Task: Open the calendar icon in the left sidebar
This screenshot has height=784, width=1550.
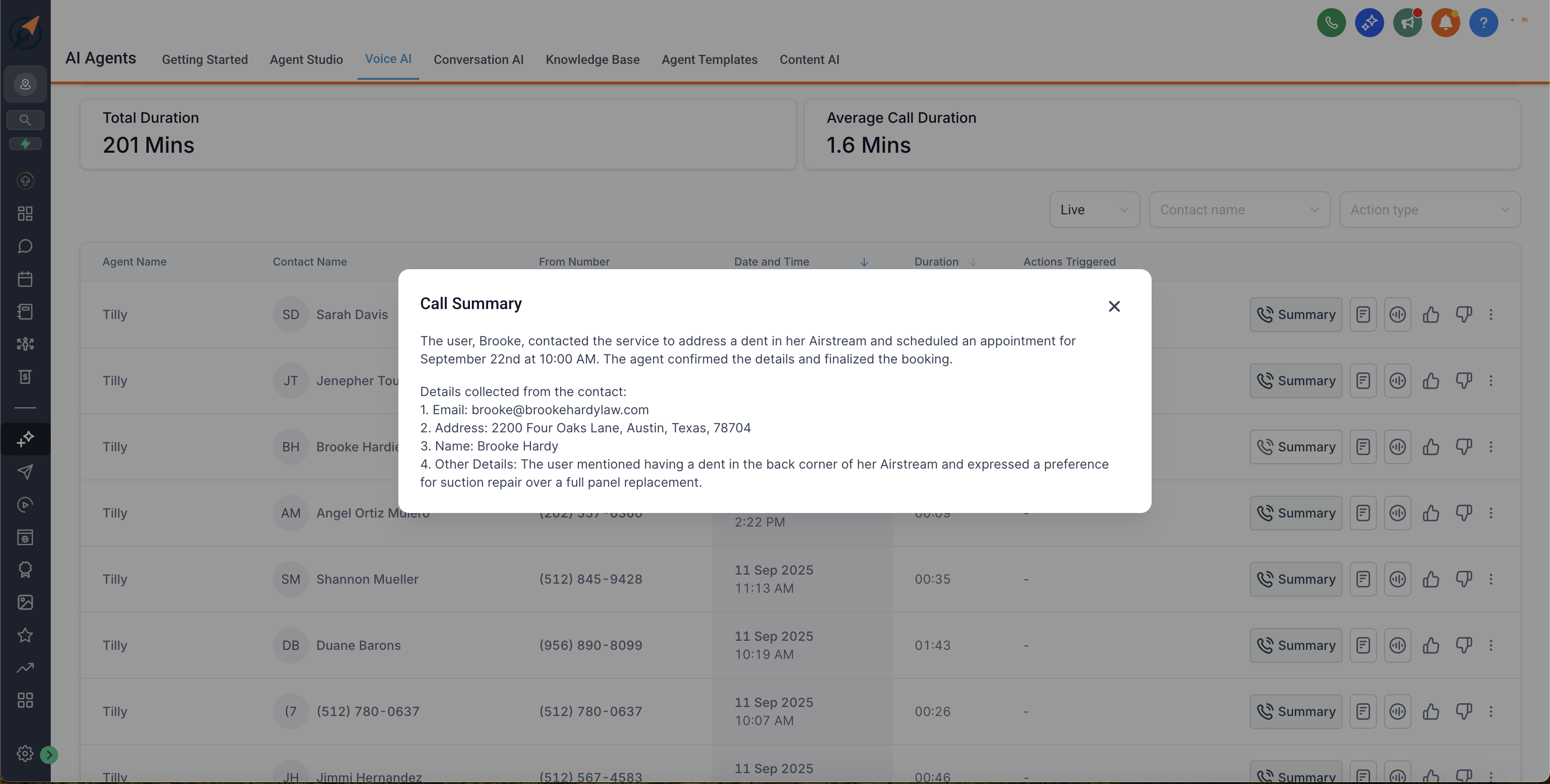Action: click(x=24, y=279)
